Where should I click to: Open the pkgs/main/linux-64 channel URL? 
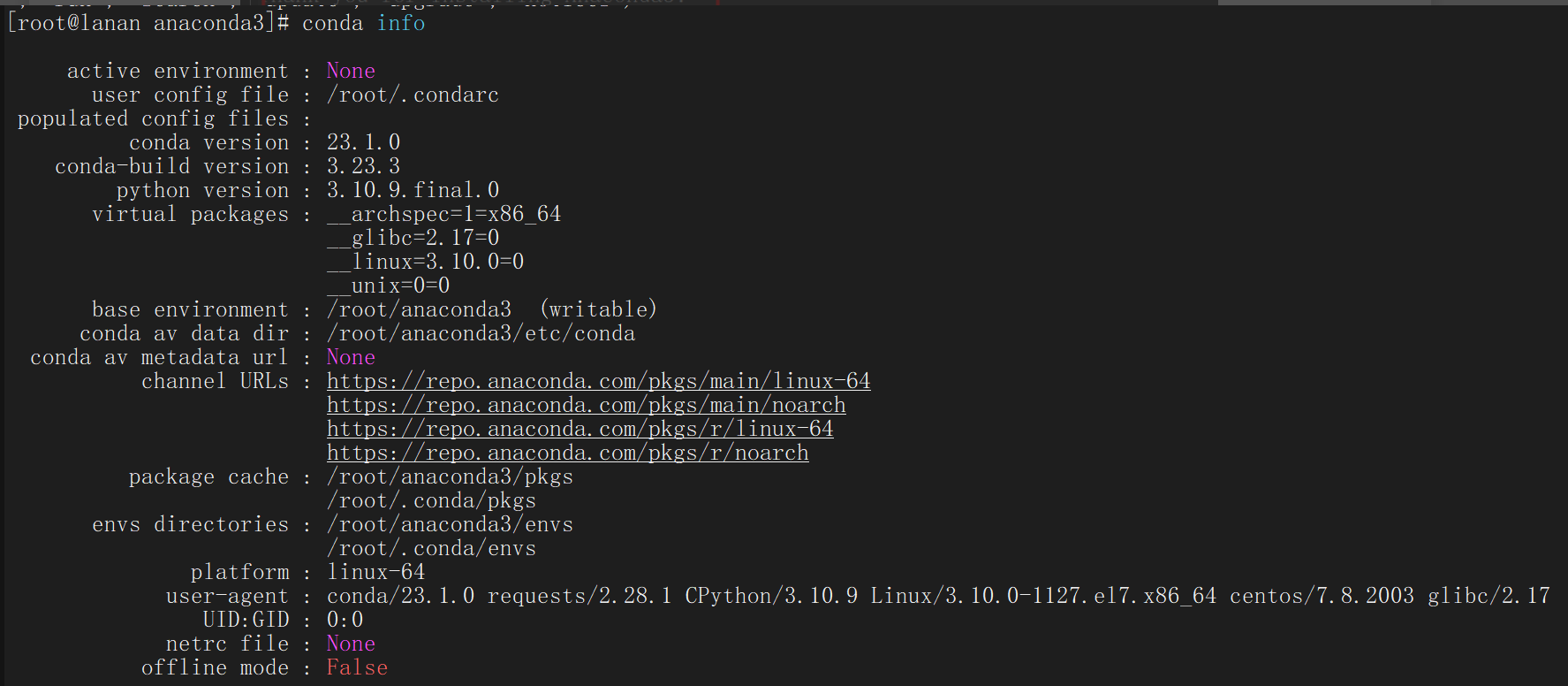click(598, 381)
